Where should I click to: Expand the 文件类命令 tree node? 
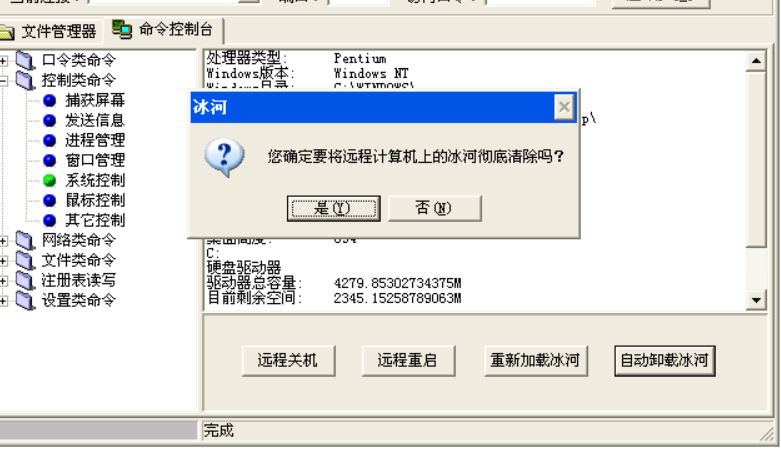pos(3,261)
